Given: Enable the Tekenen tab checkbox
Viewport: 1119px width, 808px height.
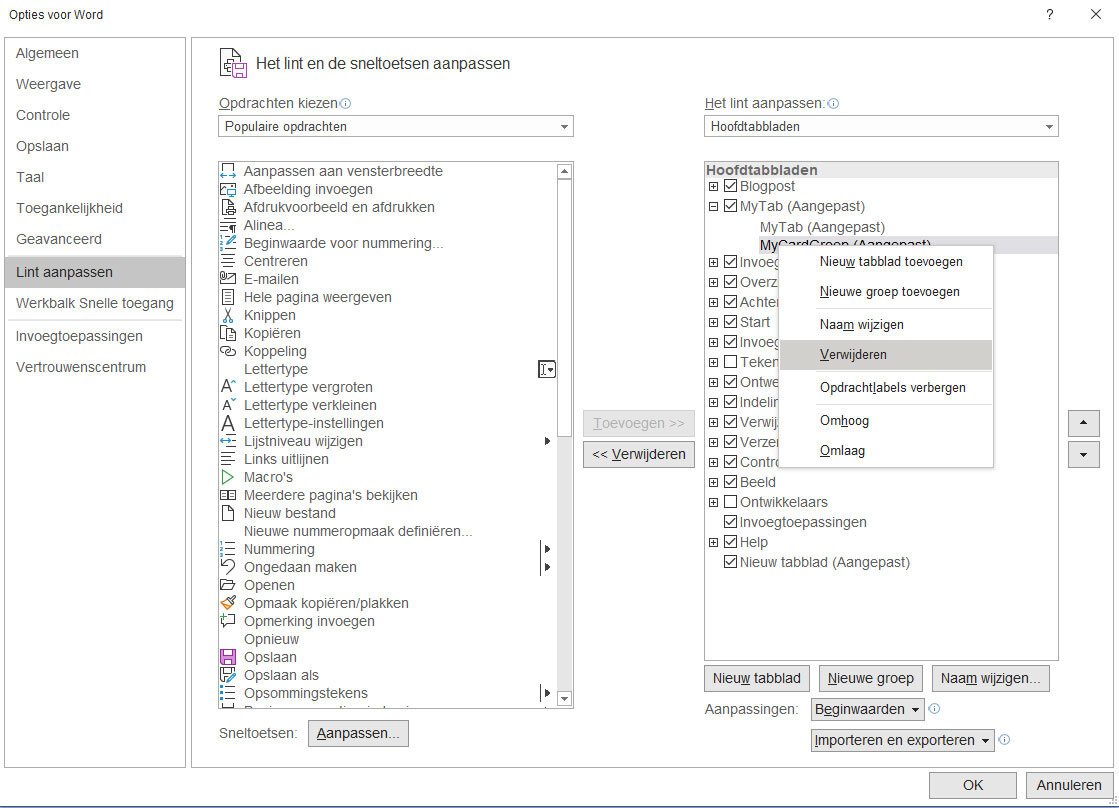Looking at the screenshot, I should pyautogui.click(x=730, y=362).
